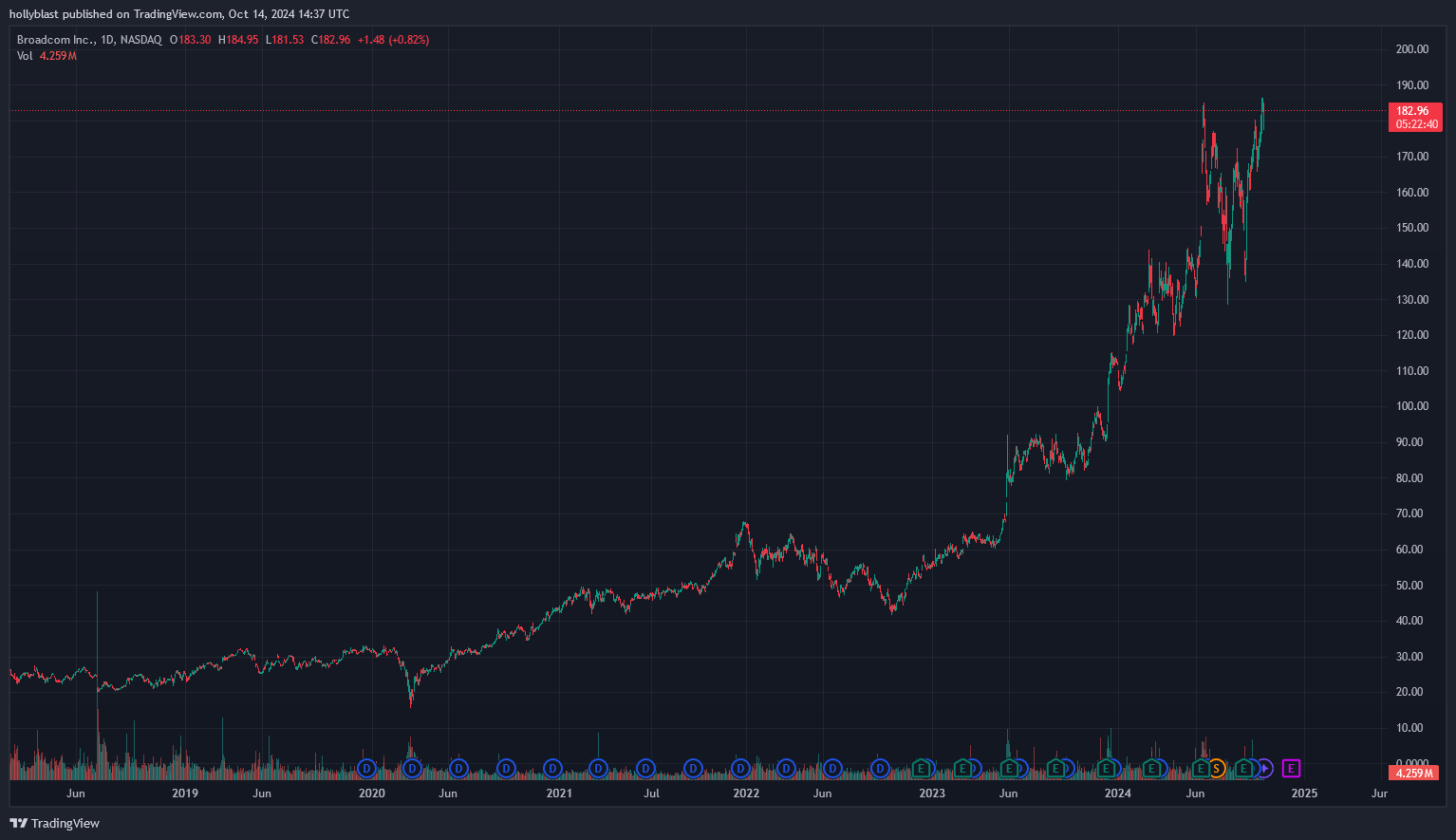Click the red current price label 182.96
The height and width of the screenshot is (840, 1456).
click(x=1412, y=111)
